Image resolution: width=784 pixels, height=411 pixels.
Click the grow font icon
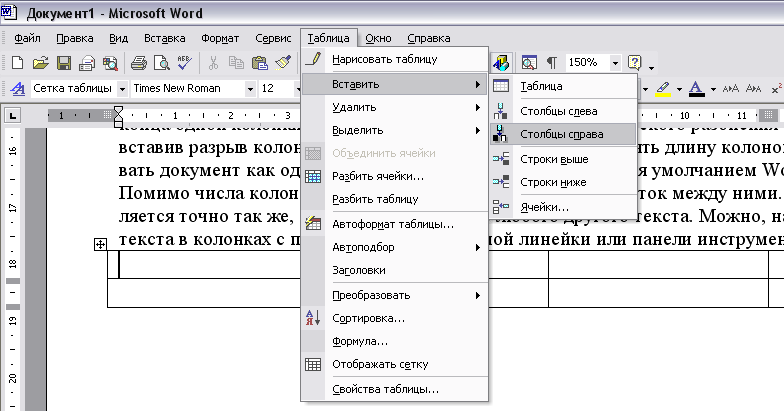click(x=730, y=88)
